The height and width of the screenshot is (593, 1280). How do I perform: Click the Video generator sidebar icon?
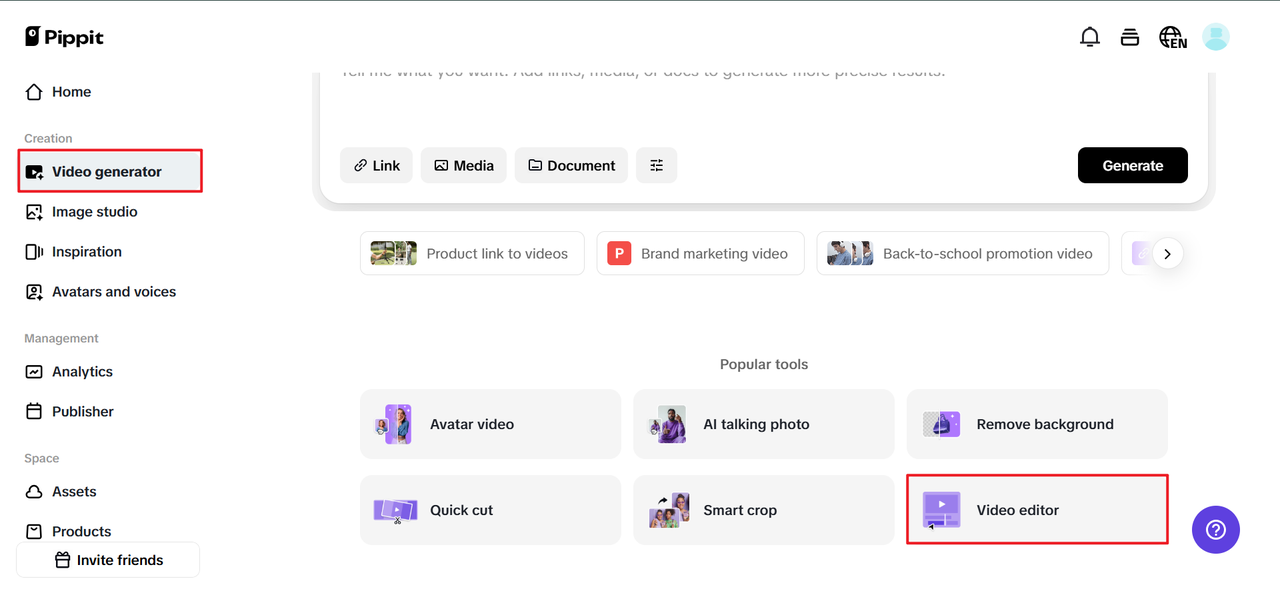pos(34,172)
